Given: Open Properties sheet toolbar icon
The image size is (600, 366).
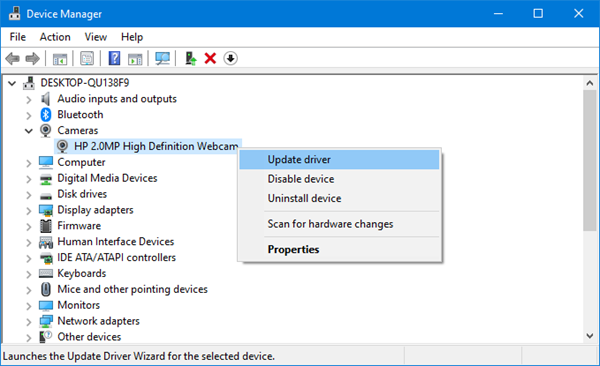Looking at the screenshot, I should (x=87, y=59).
